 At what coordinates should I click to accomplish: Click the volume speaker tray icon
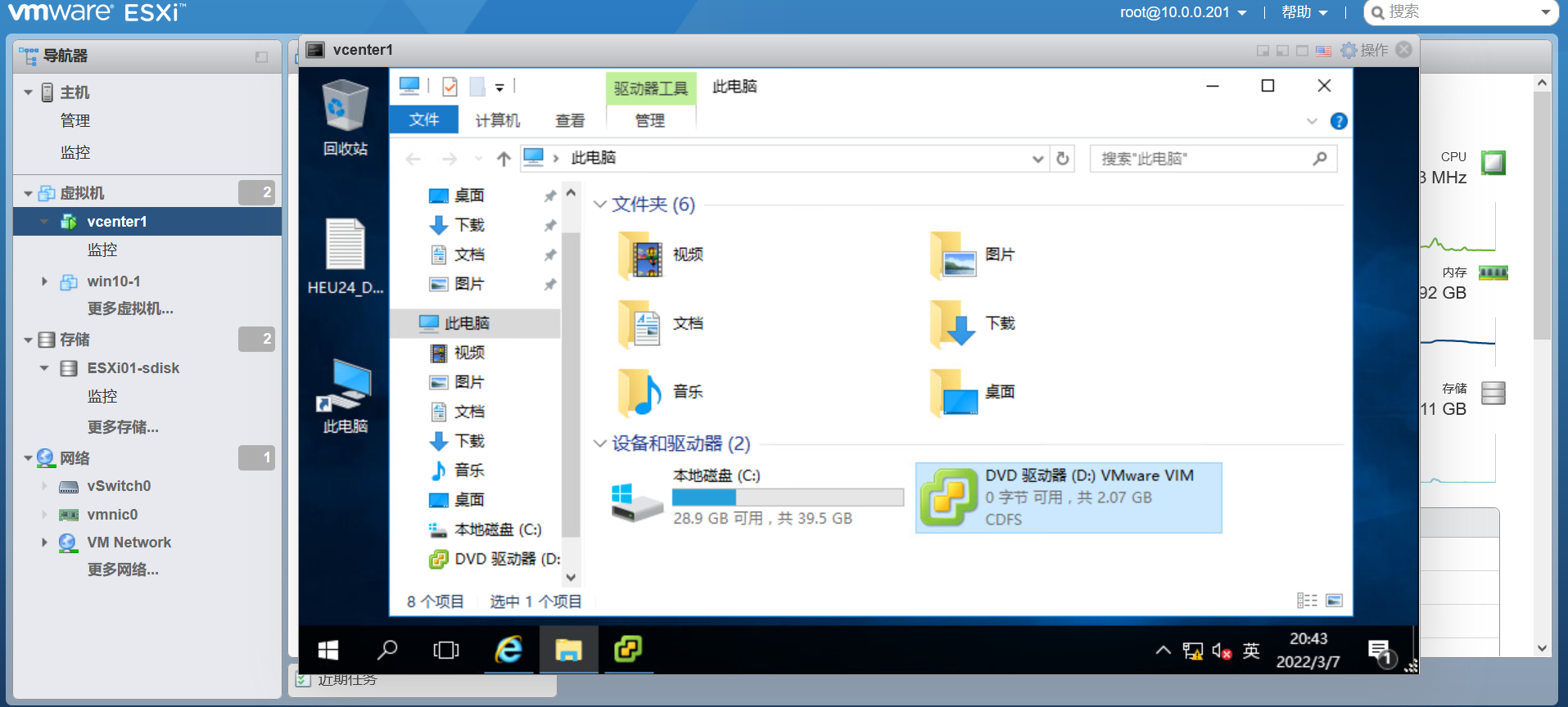pyautogui.click(x=1222, y=651)
